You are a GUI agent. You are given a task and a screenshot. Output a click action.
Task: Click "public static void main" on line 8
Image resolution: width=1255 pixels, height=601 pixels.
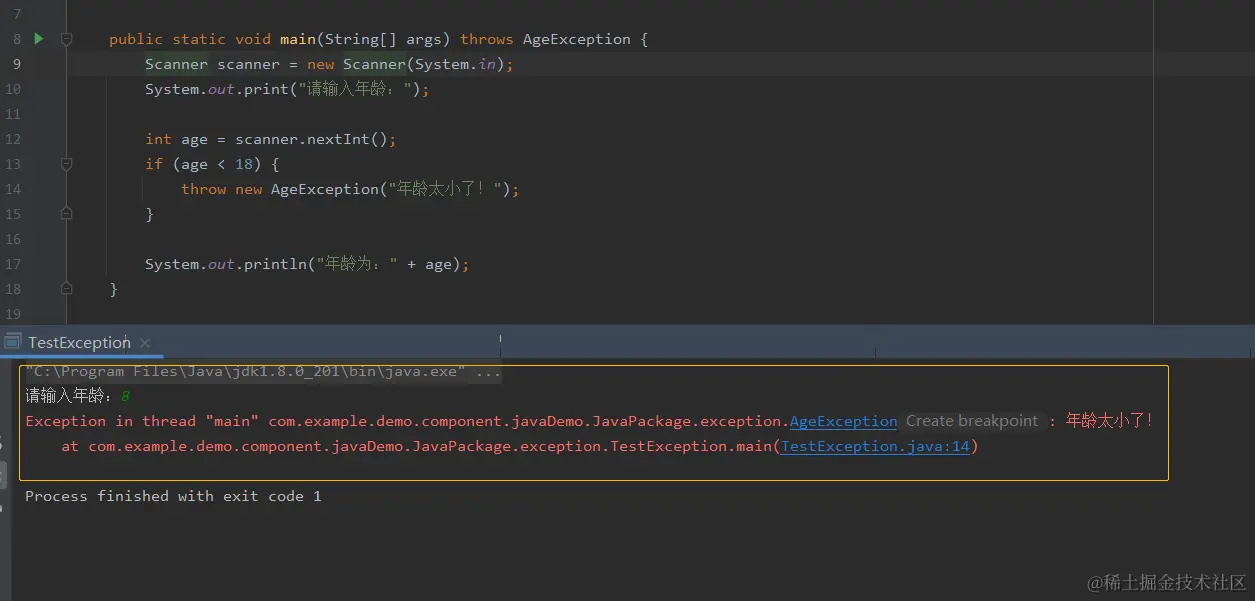point(212,39)
